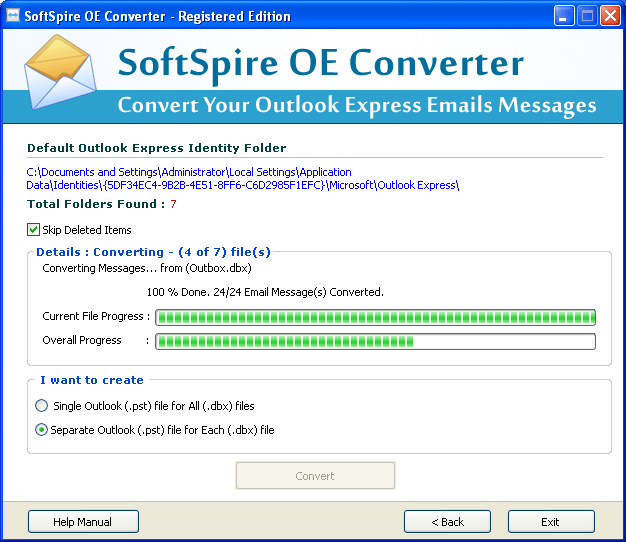Close the SoftSpire OE Converter window

610,16
